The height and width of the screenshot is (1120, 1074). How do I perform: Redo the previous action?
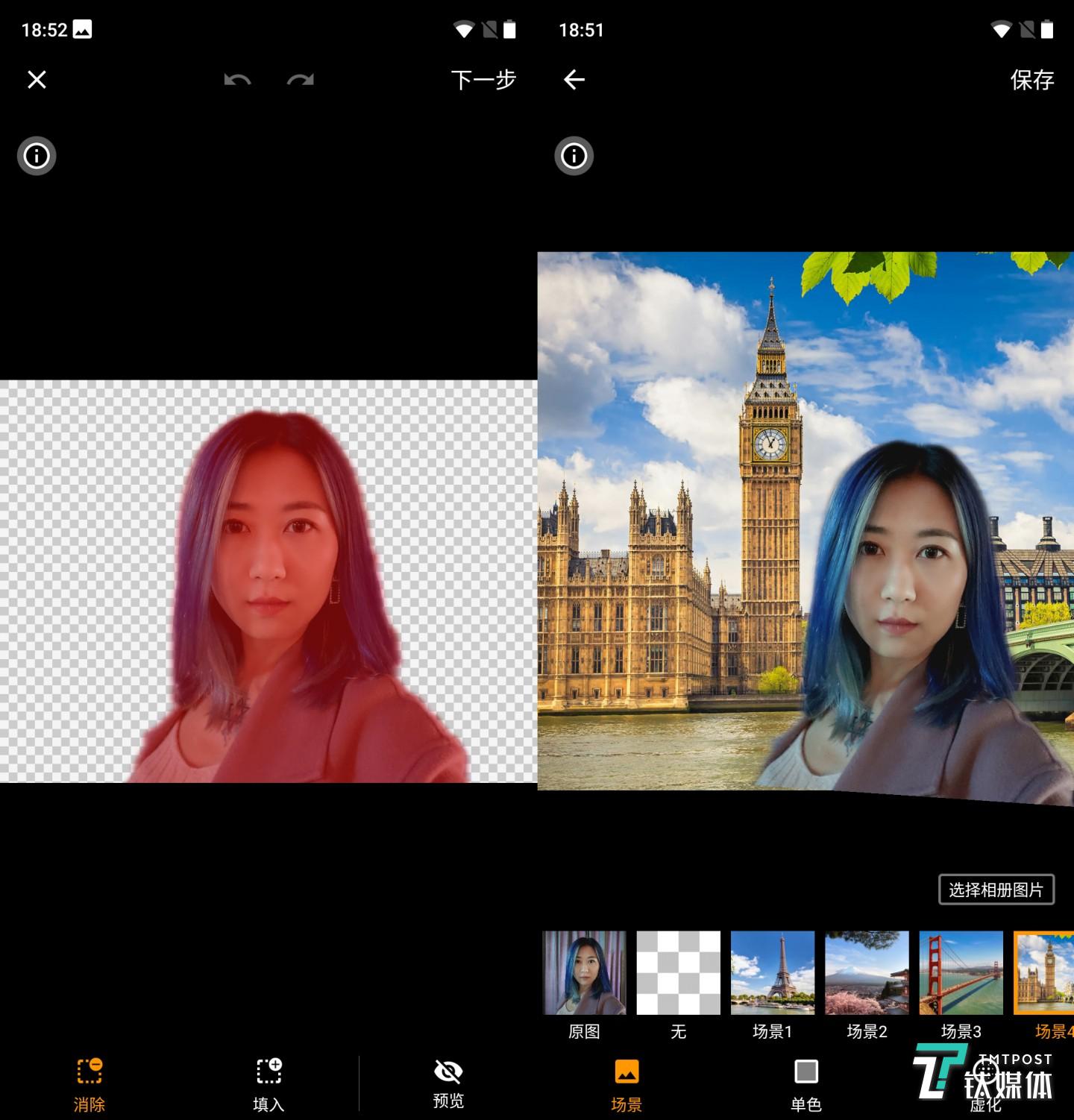[300, 80]
